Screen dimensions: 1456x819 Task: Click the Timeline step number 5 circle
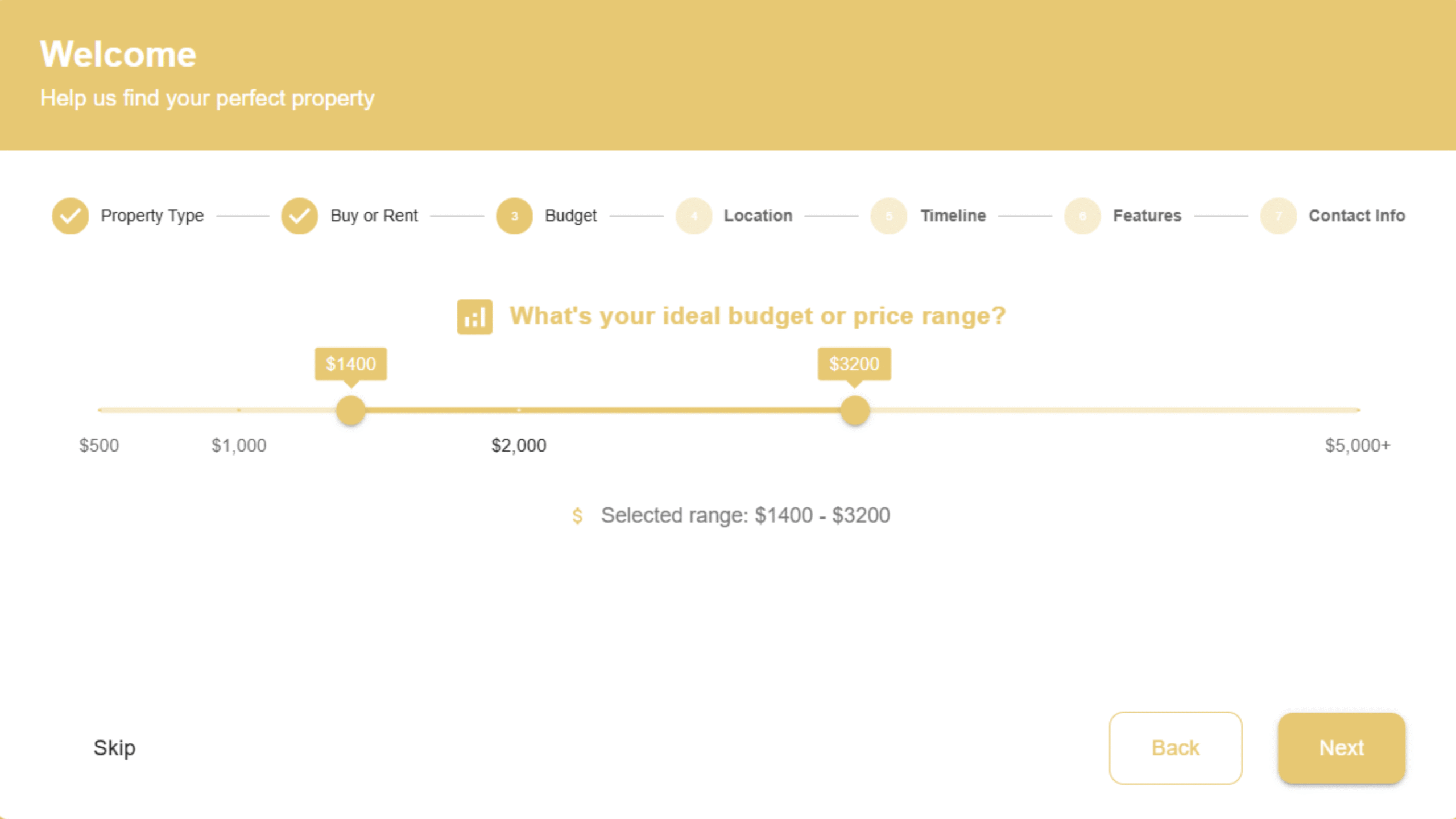(x=888, y=216)
